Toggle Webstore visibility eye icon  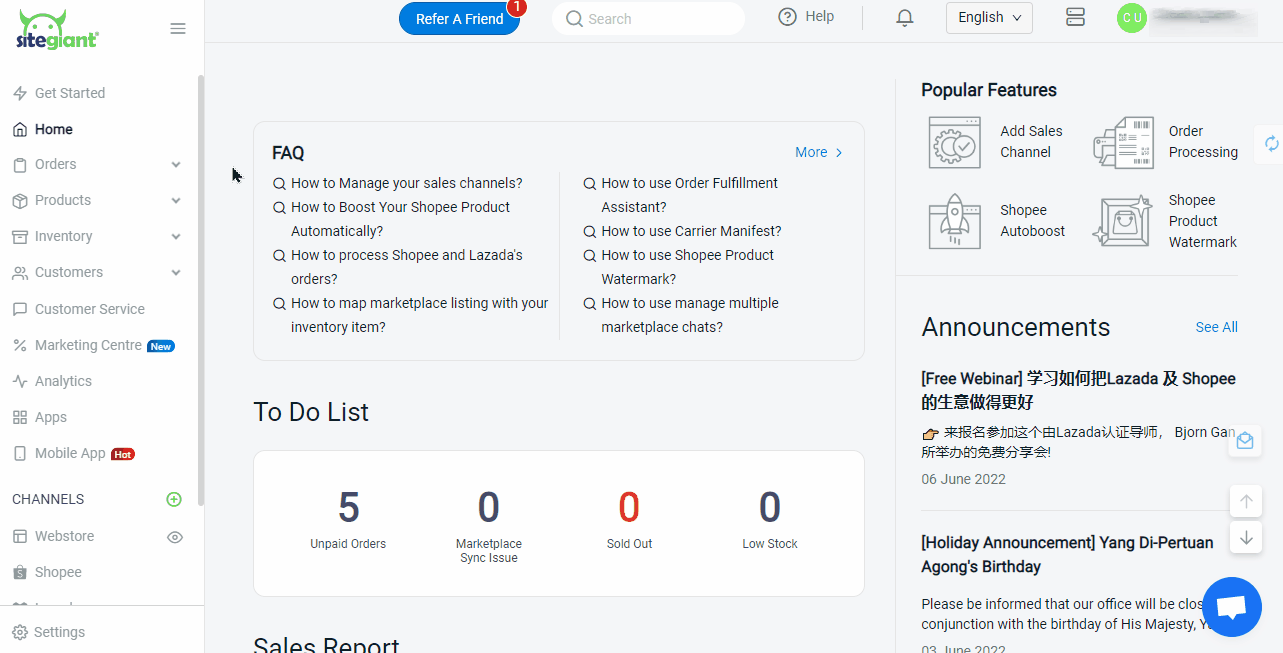point(175,537)
